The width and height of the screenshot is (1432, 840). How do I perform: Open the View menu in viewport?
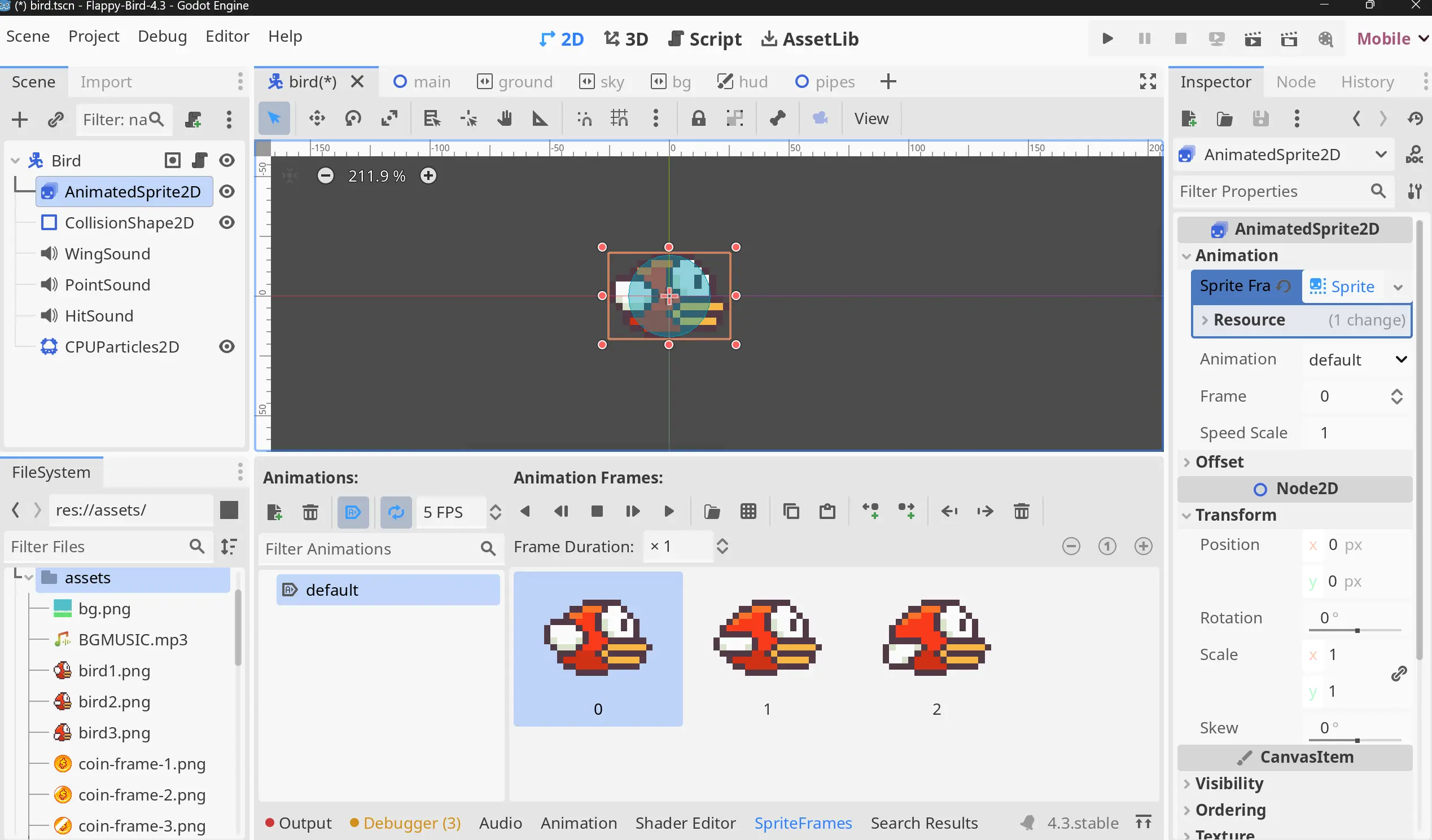tap(871, 118)
